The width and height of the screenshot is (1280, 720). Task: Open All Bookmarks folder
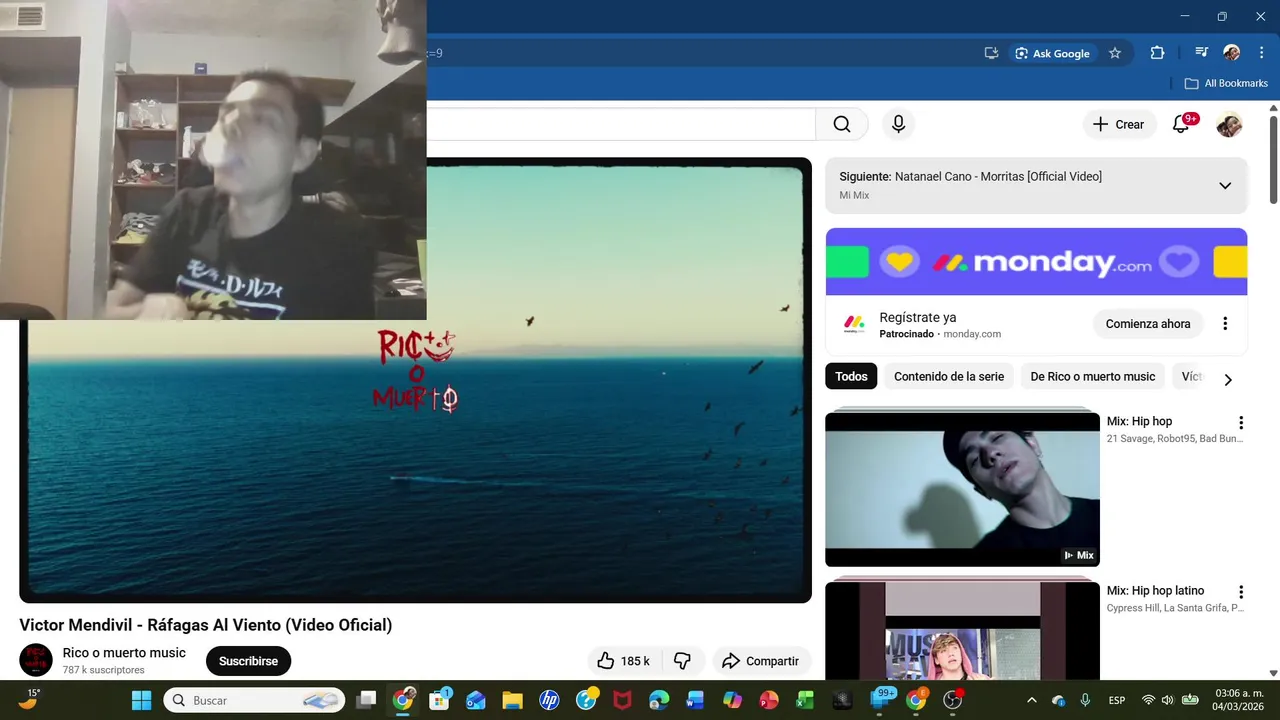click(1226, 83)
